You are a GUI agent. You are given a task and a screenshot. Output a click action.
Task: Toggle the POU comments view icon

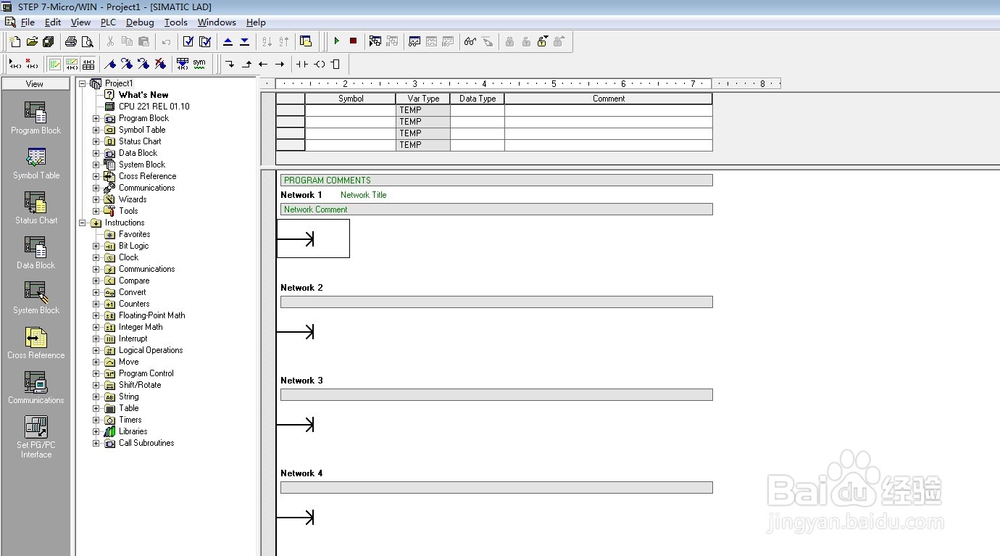coord(55,64)
